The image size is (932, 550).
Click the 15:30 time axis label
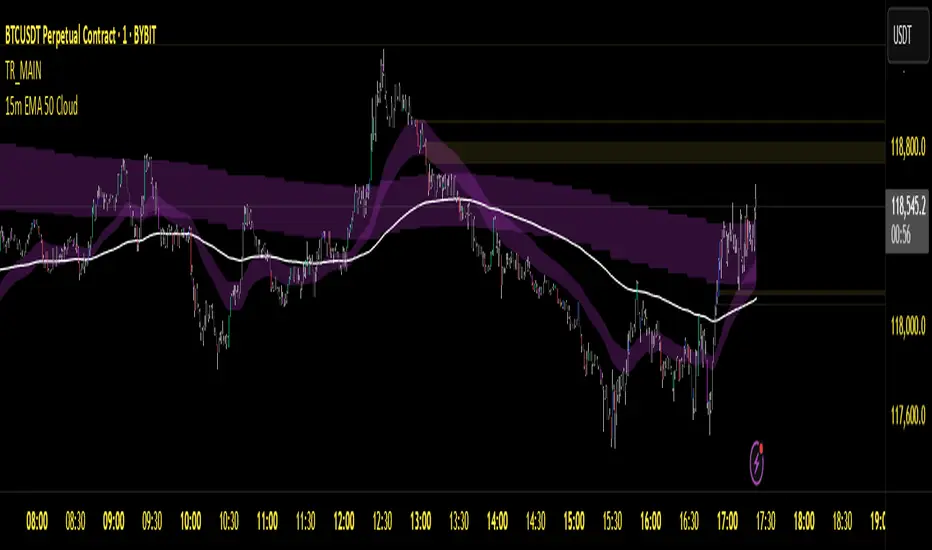tap(612, 521)
